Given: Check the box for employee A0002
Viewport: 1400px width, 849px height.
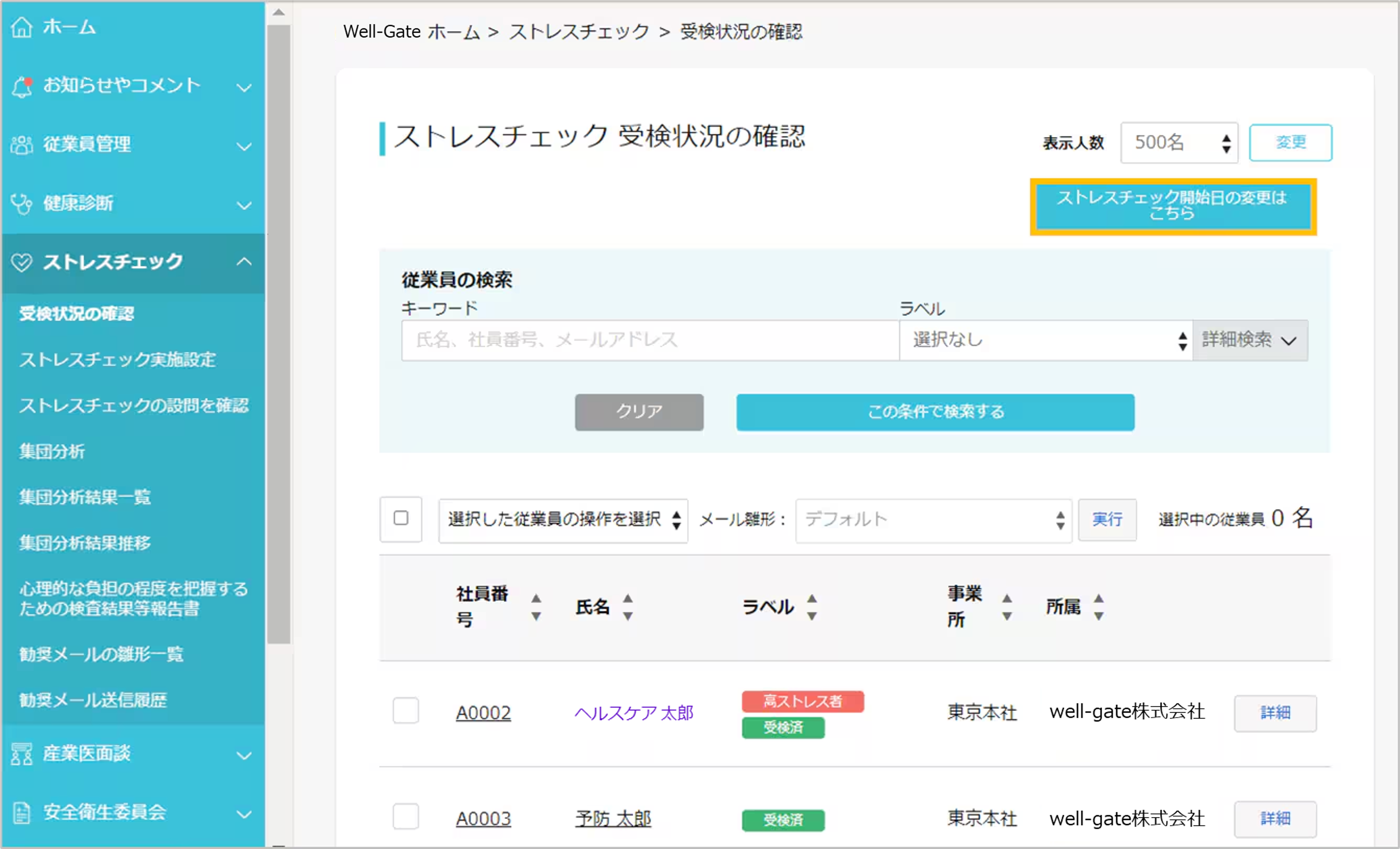Looking at the screenshot, I should tap(406, 710).
